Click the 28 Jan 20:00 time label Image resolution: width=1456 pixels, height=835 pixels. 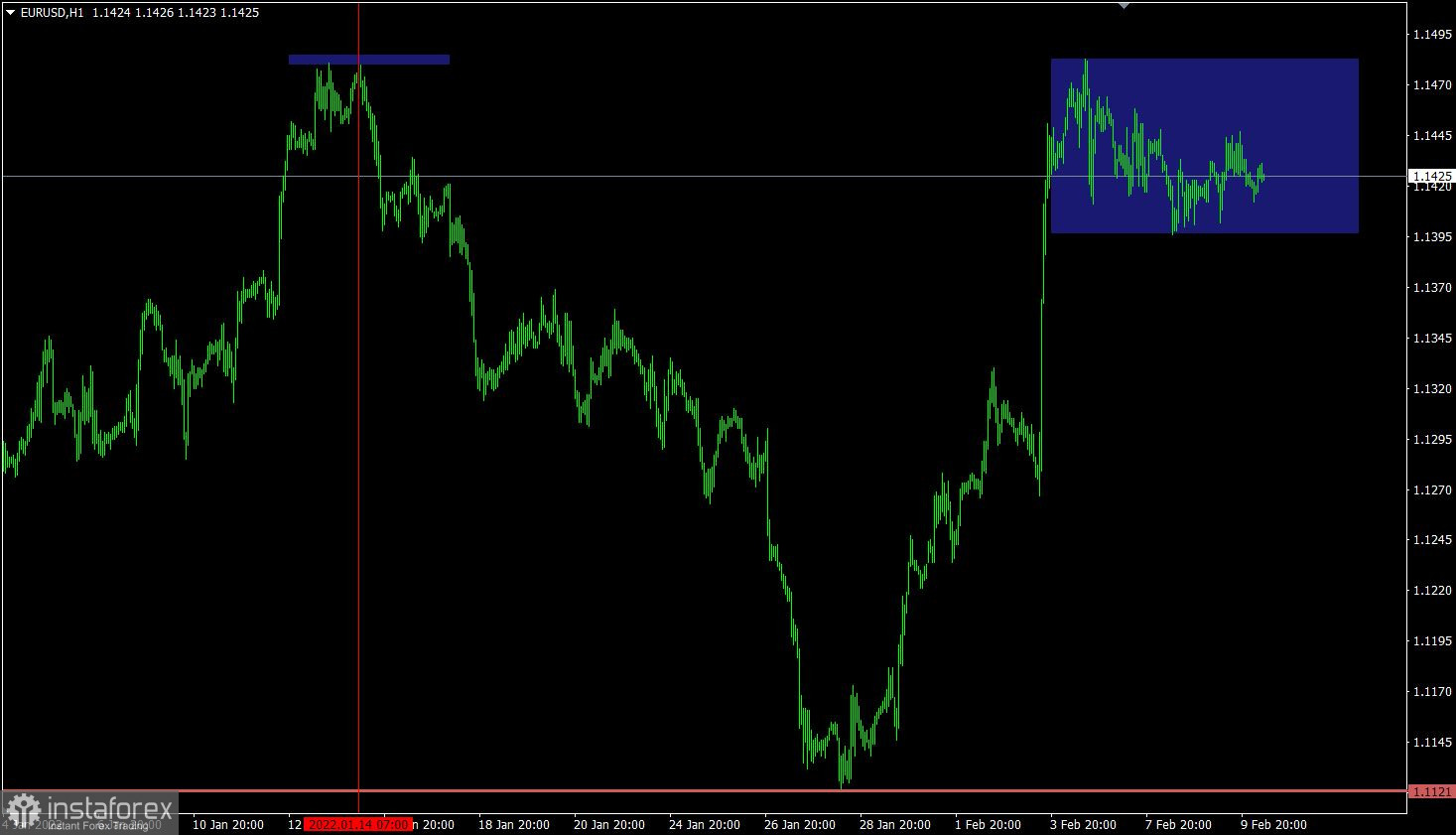894,824
